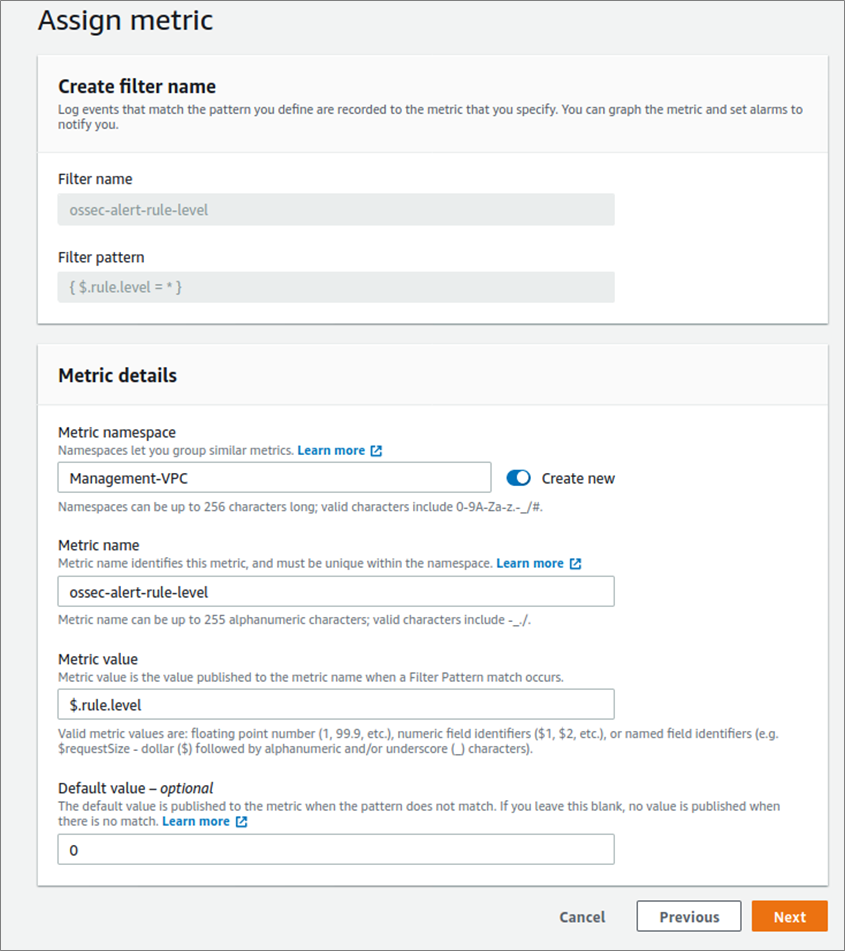The width and height of the screenshot is (845, 951).
Task: Click the Create new label
Action: point(578,479)
